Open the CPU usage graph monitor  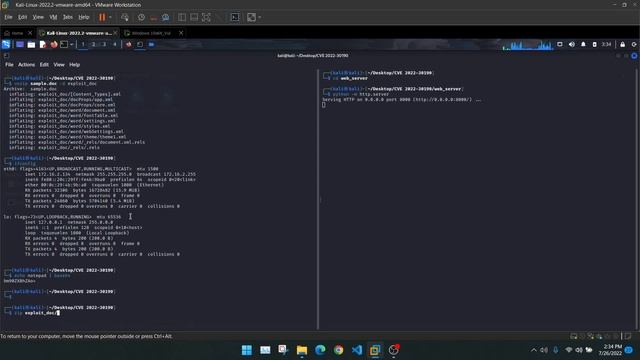pyautogui.click(x=527, y=45)
